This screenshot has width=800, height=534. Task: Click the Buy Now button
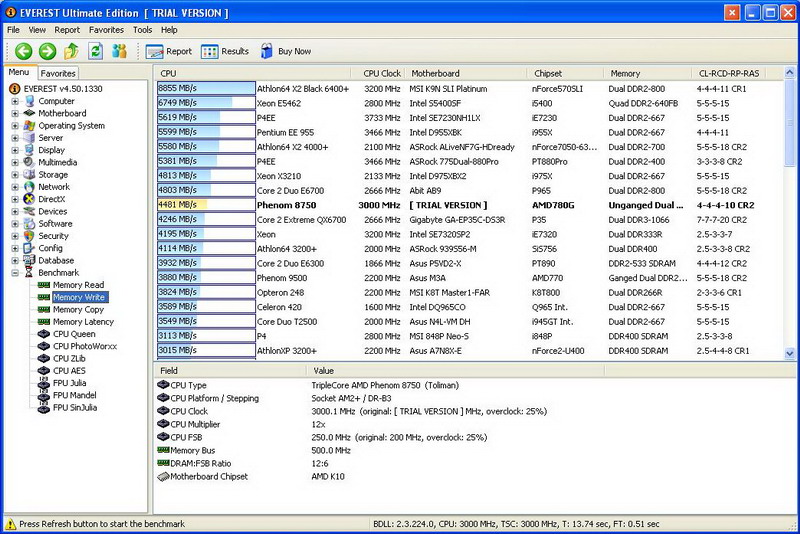[286, 52]
